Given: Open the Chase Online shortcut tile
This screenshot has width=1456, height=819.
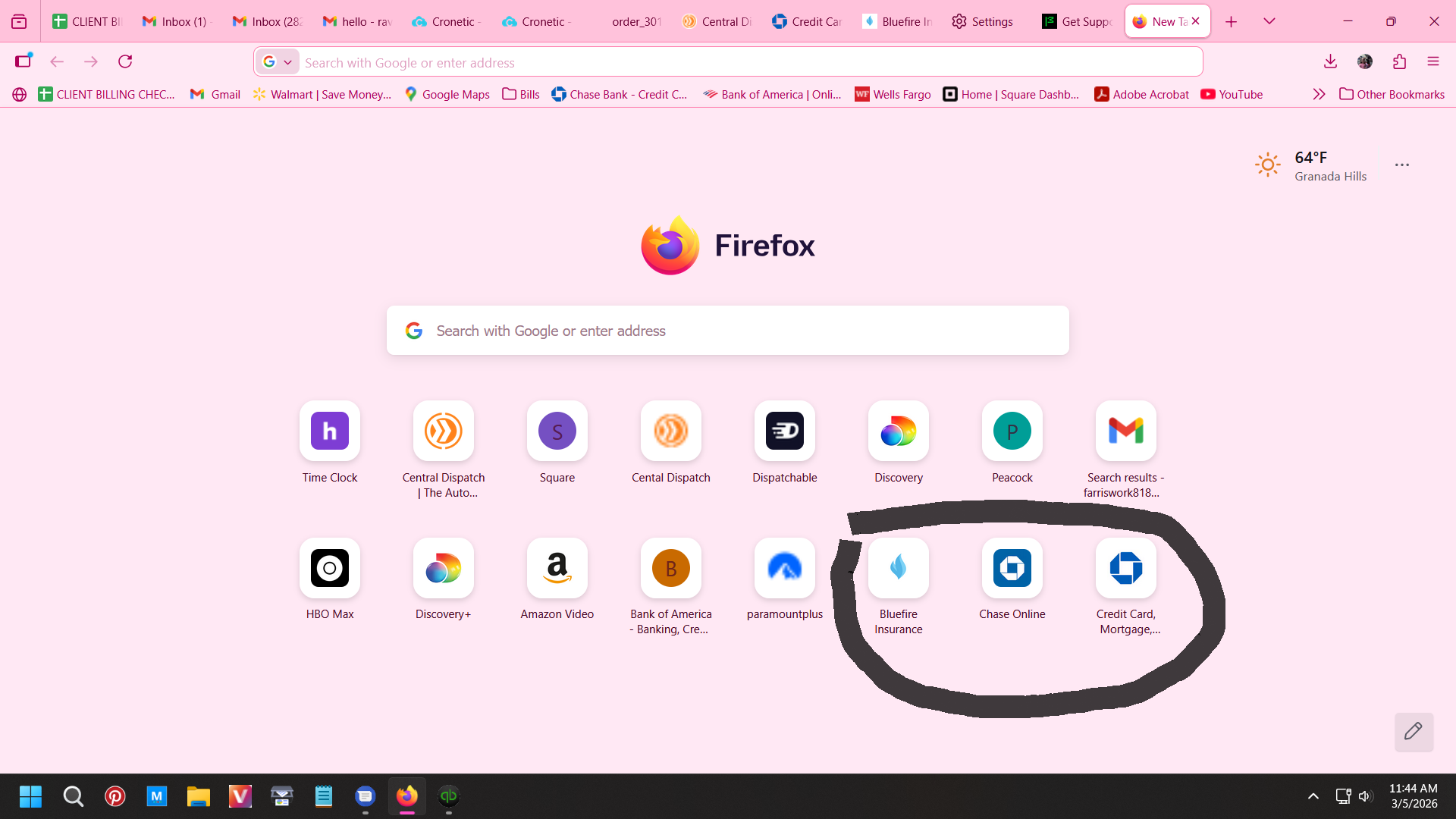Looking at the screenshot, I should pos(1012,569).
